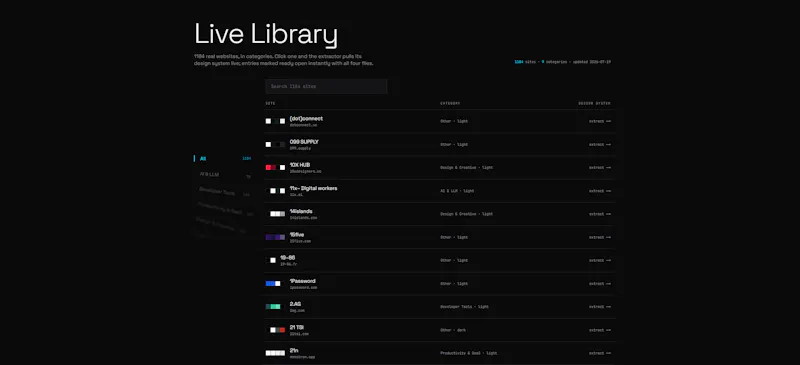Click 10X HUB's Design & Creative category
This screenshot has width=800, height=365.
[466, 167]
